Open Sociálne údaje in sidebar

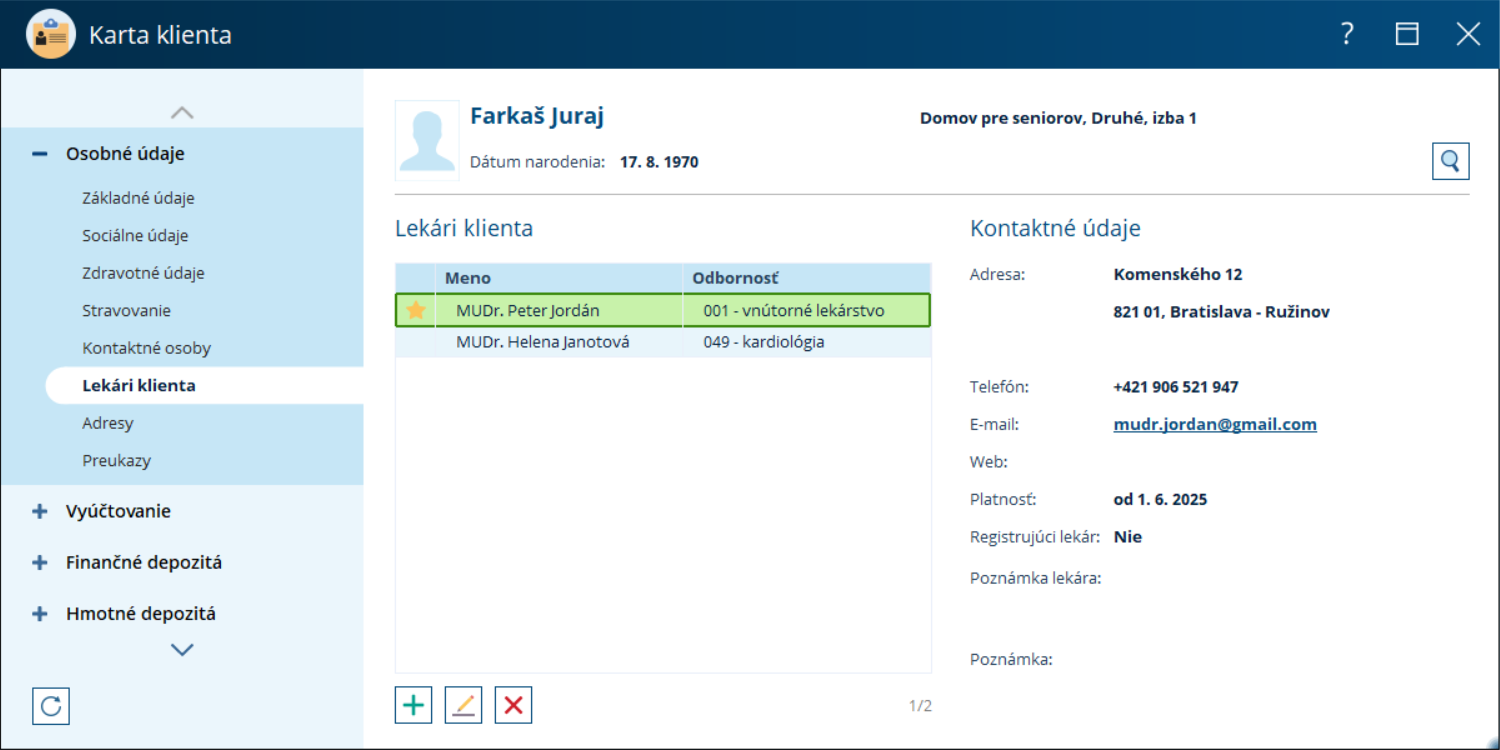click(x=135, y=236)
